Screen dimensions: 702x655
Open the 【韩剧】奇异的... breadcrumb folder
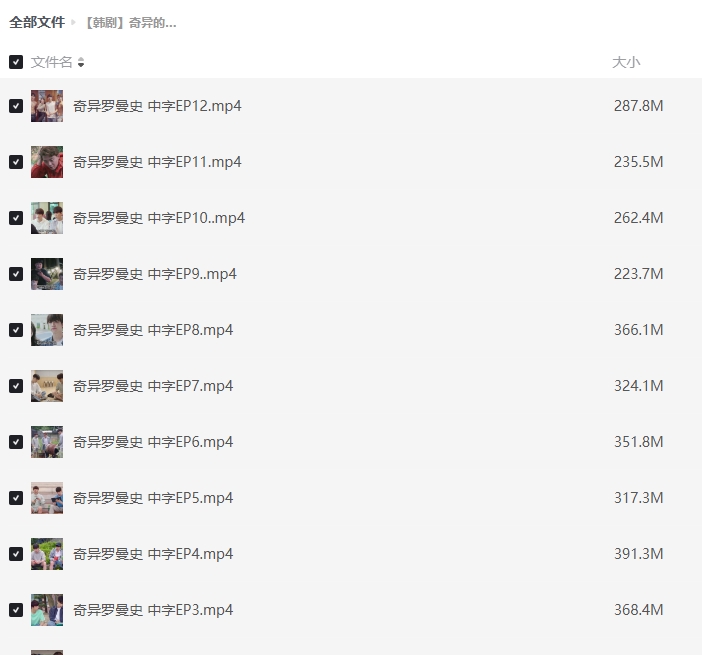131,23
